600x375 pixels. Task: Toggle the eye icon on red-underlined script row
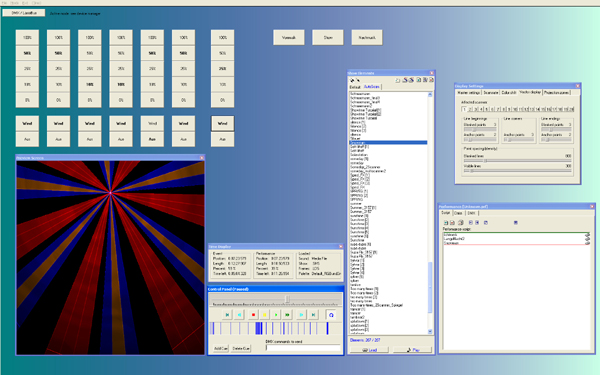(587, 243)
